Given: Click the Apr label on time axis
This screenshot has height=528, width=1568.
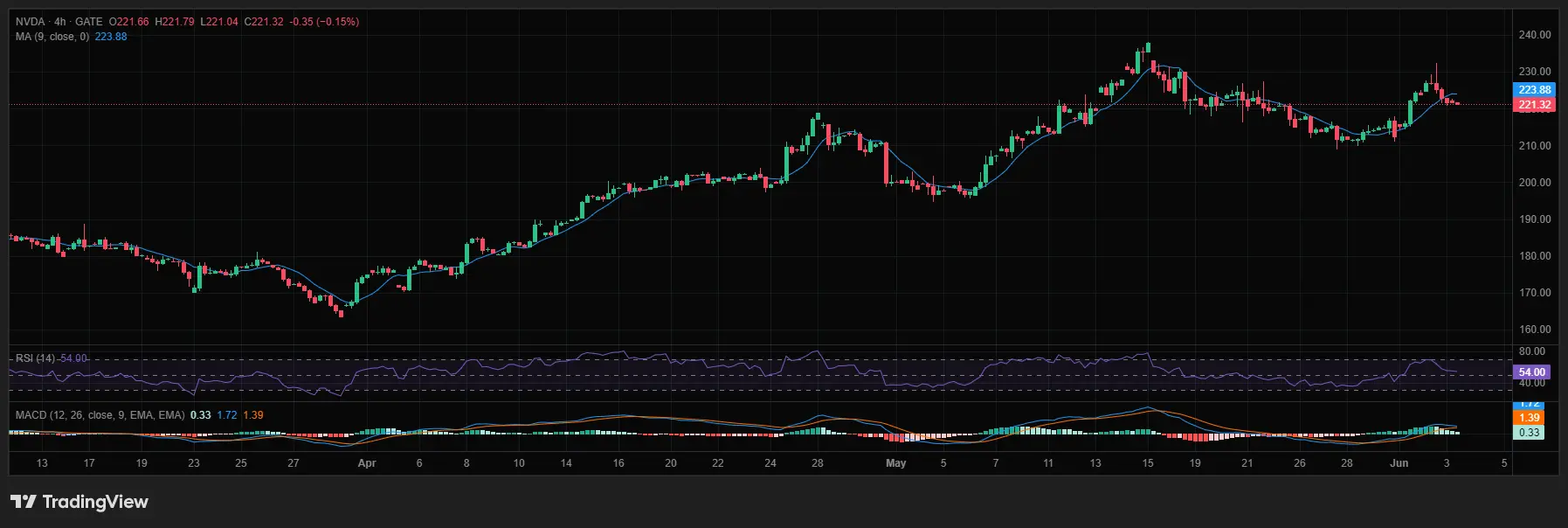Looking at the screenshot, I should coord(367,463).
